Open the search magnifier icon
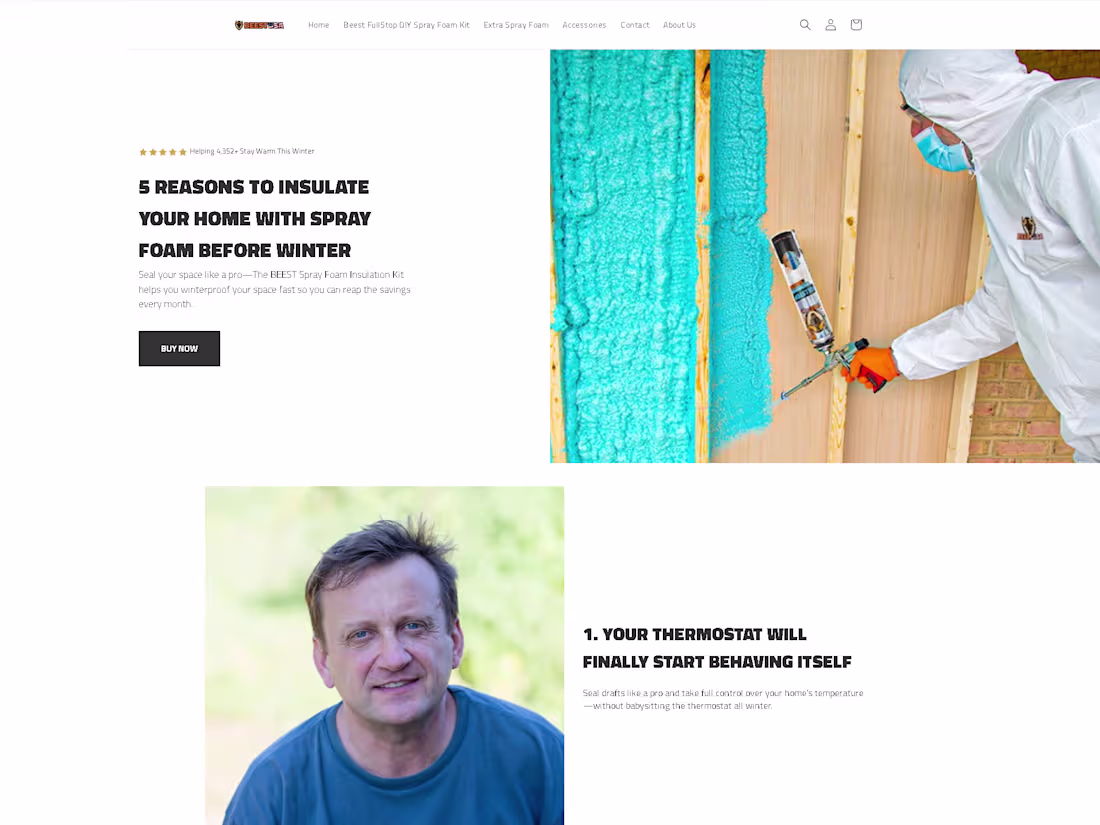This screenshot has width=1100, height=825. point(805,25)
